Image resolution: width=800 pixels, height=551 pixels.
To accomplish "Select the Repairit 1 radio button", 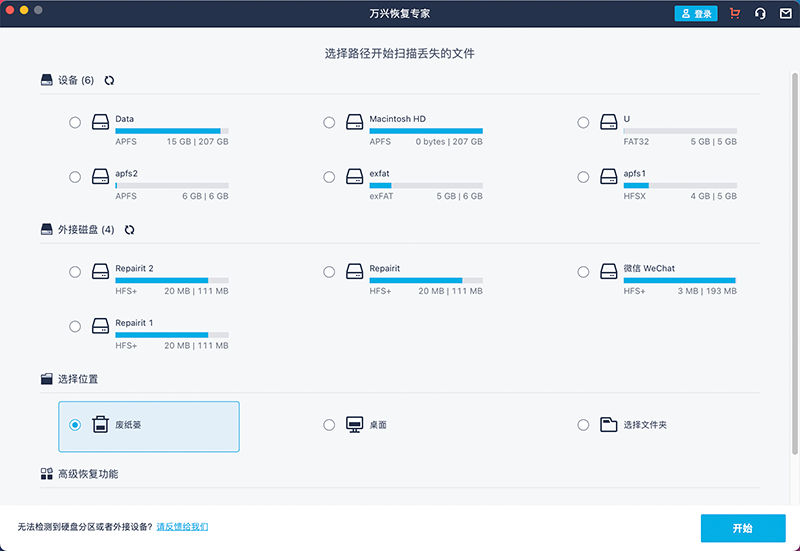I will pyautogui.click(x=75, y=327).
